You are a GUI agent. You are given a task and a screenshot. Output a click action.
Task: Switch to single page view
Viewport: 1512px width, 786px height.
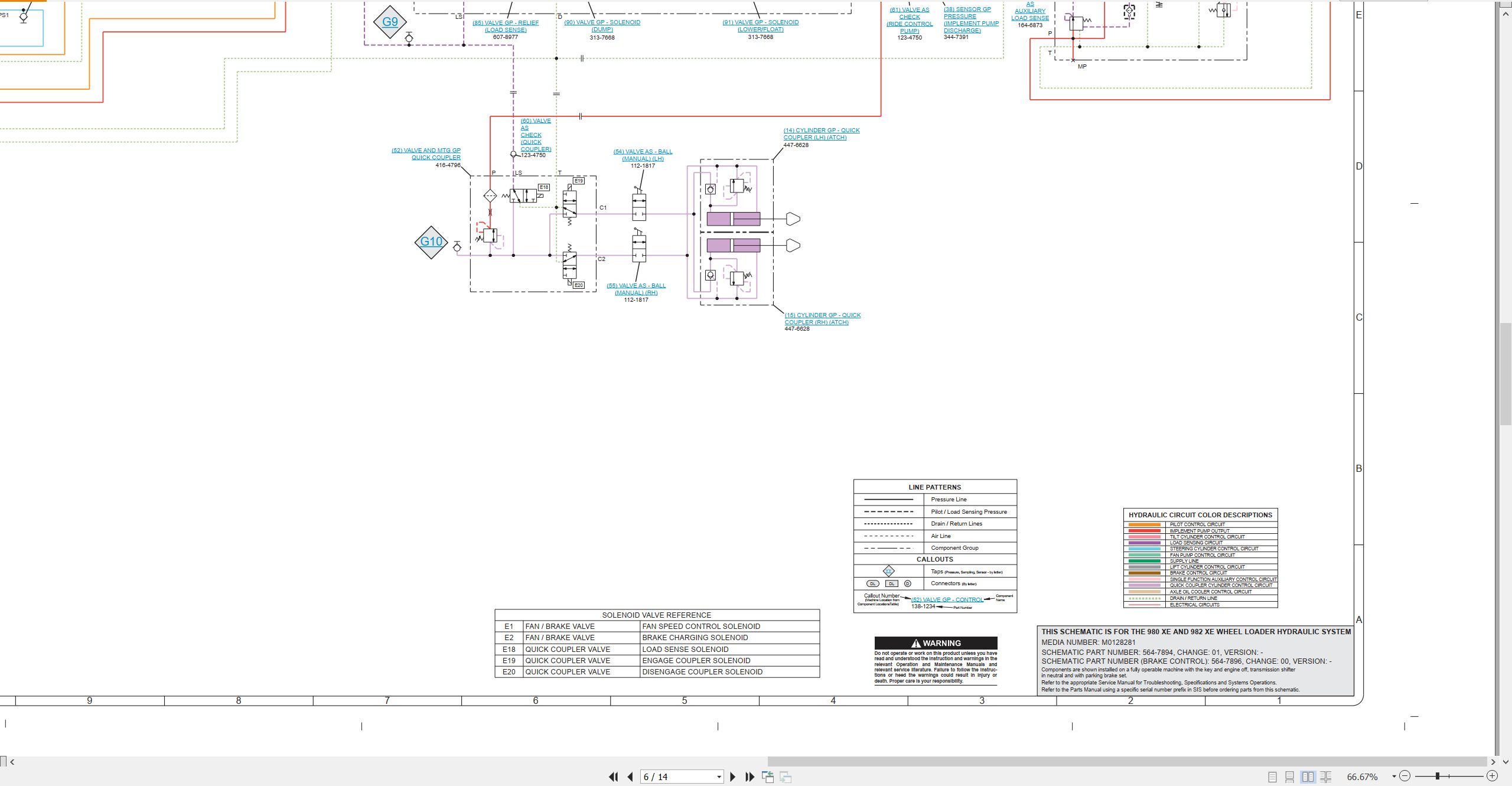[x=1273, y=777]
